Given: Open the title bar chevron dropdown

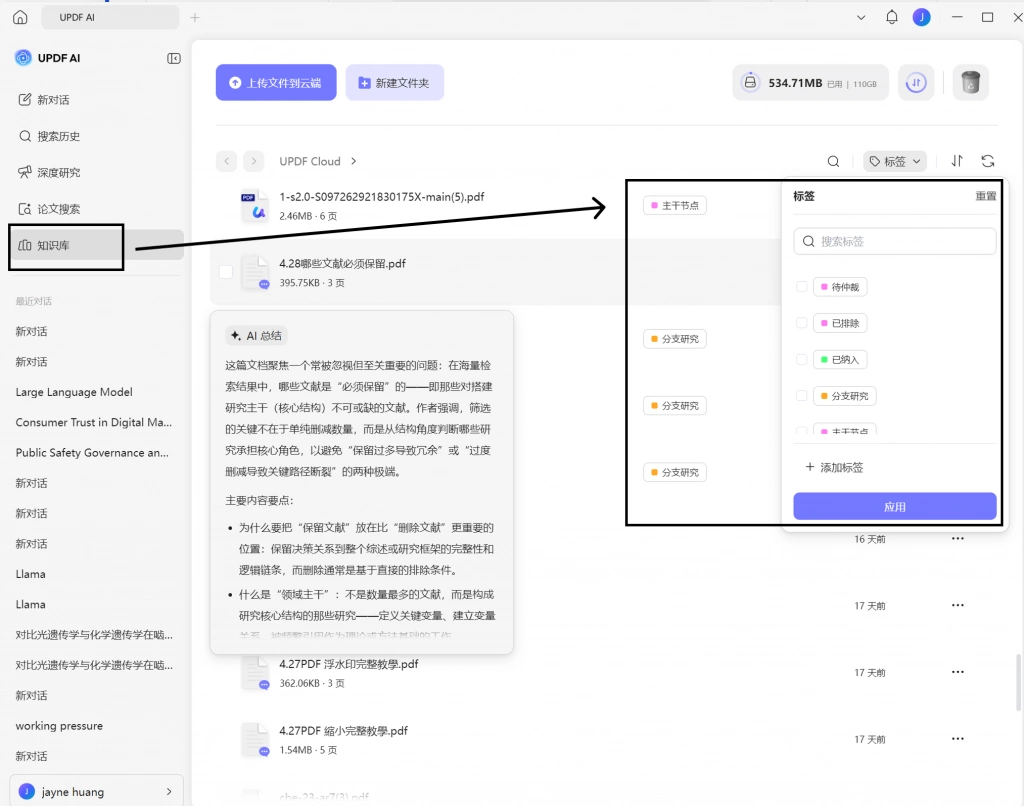Looking at the screenshot, I should tap(861, 18).
